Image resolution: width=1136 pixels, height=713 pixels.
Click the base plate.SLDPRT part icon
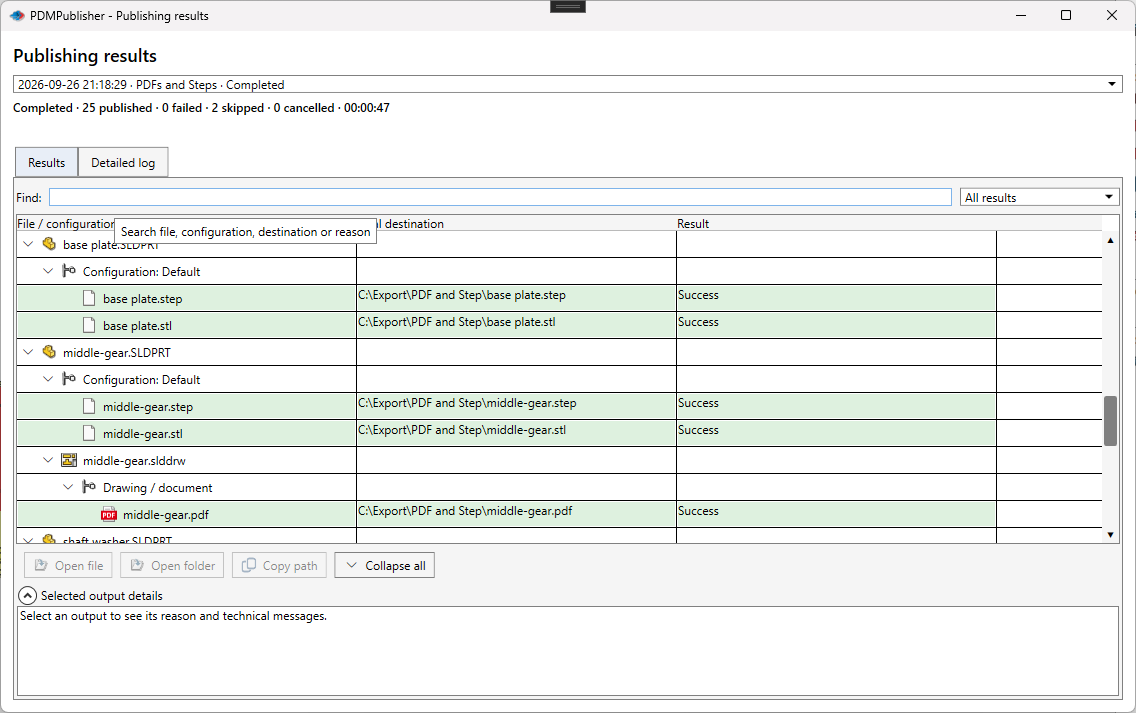click(49, 244)
